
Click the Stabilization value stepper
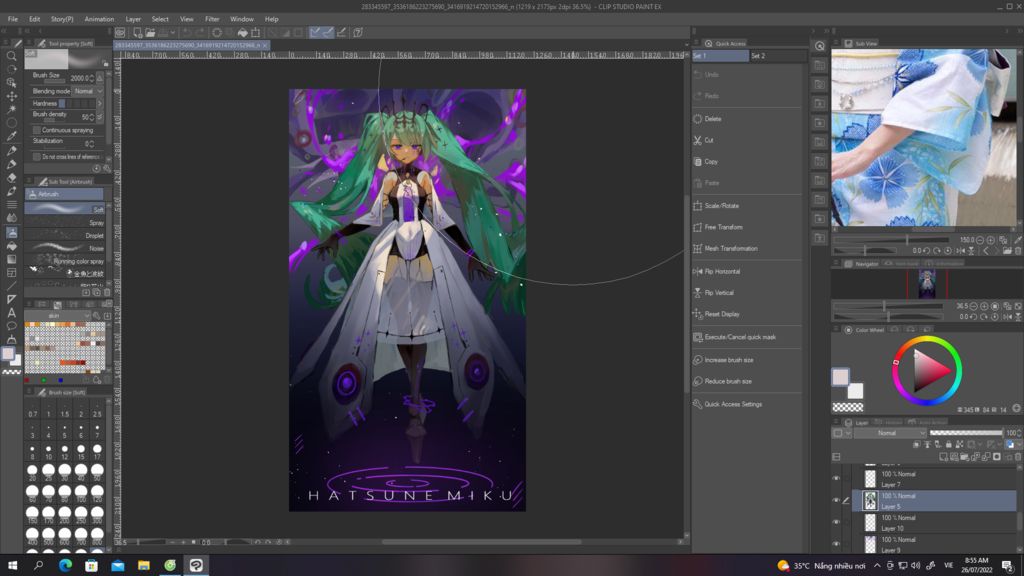click(91, 143)
